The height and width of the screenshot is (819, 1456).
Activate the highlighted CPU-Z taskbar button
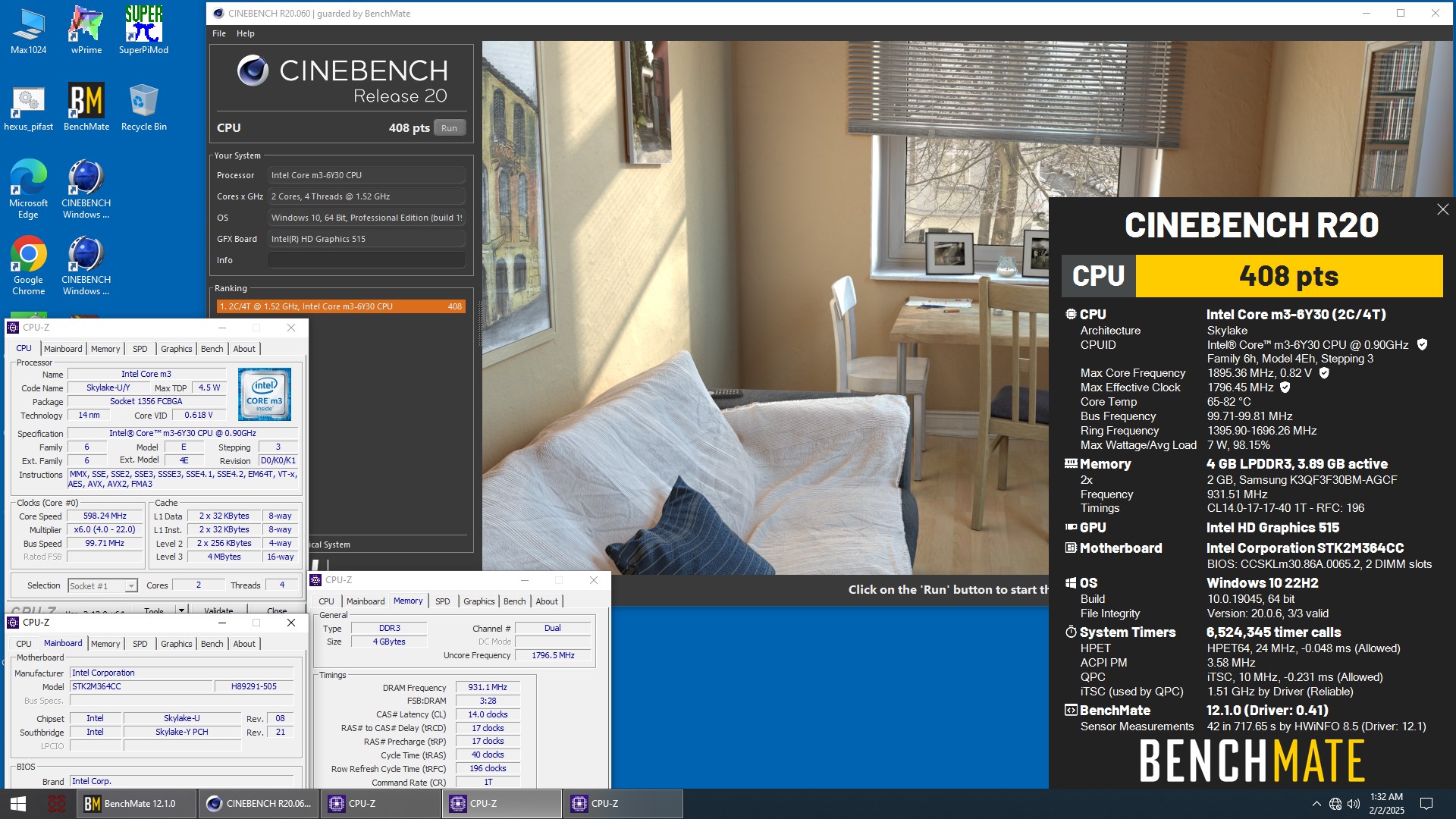point(501,804)
